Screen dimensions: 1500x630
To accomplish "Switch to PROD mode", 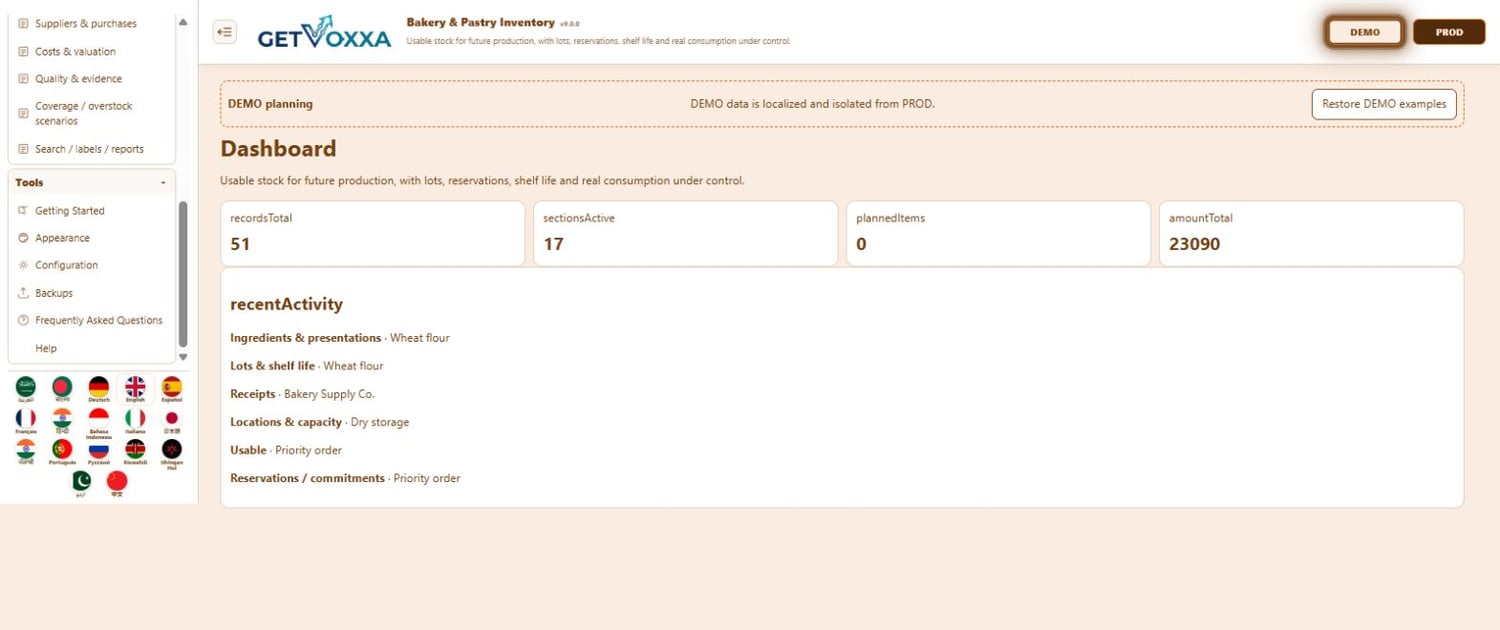I will 1449,32.
